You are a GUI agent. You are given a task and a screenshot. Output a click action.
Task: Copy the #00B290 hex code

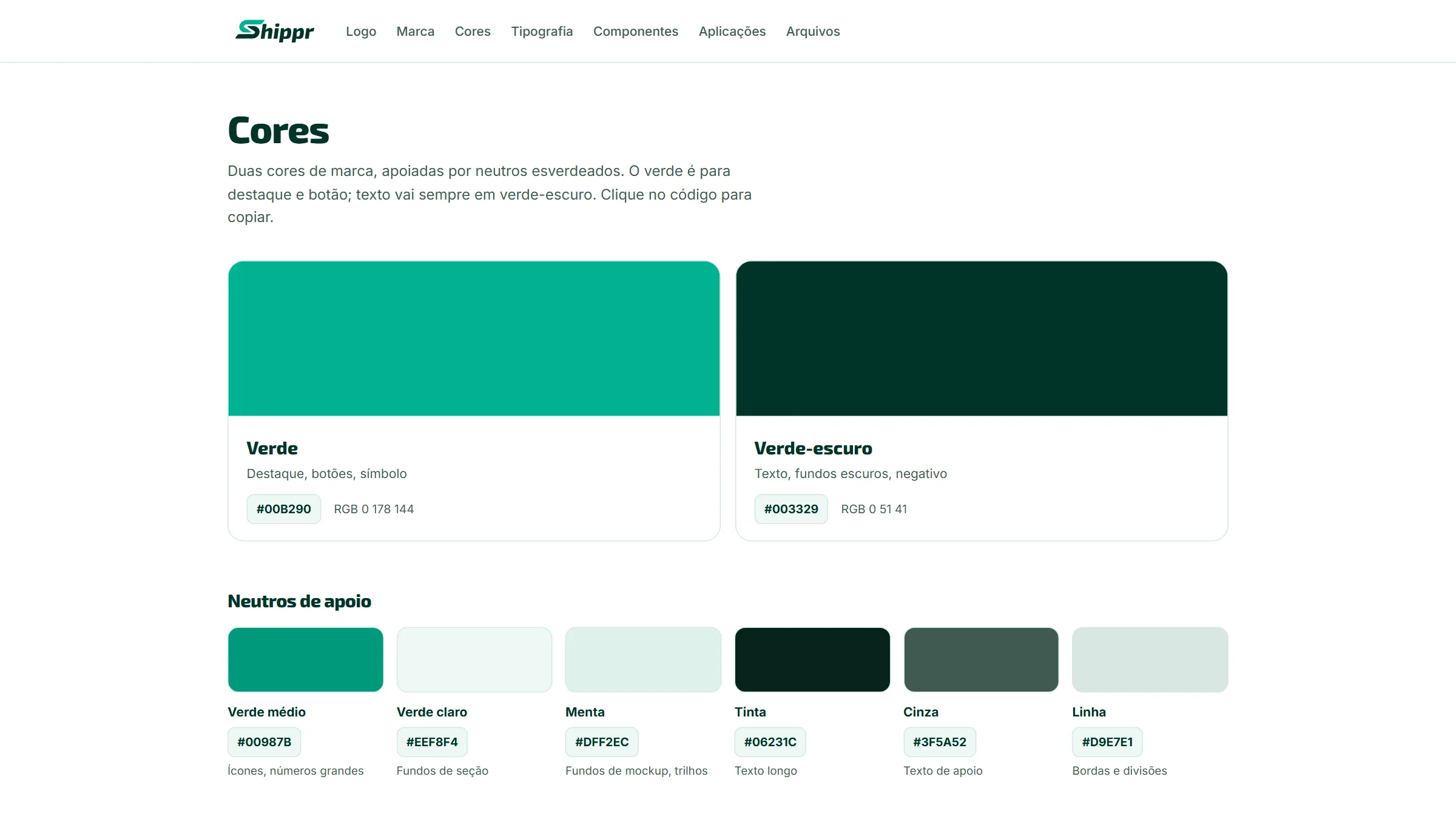[x=283, y=509]
